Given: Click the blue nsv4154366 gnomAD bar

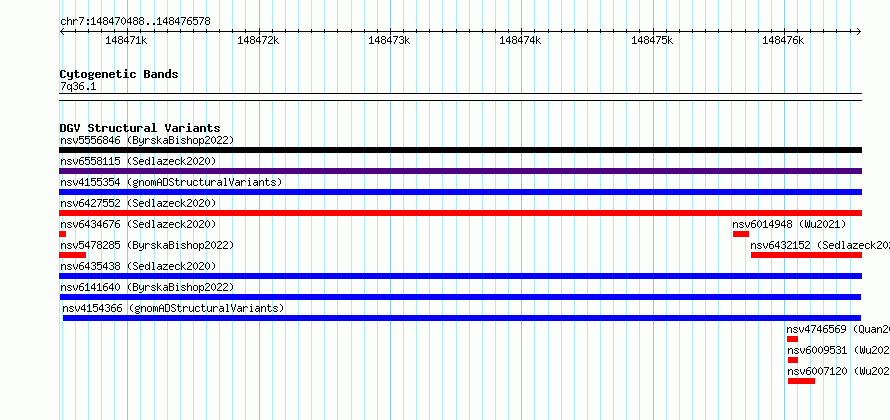Looking at the screenshot, I should (461, 318).
